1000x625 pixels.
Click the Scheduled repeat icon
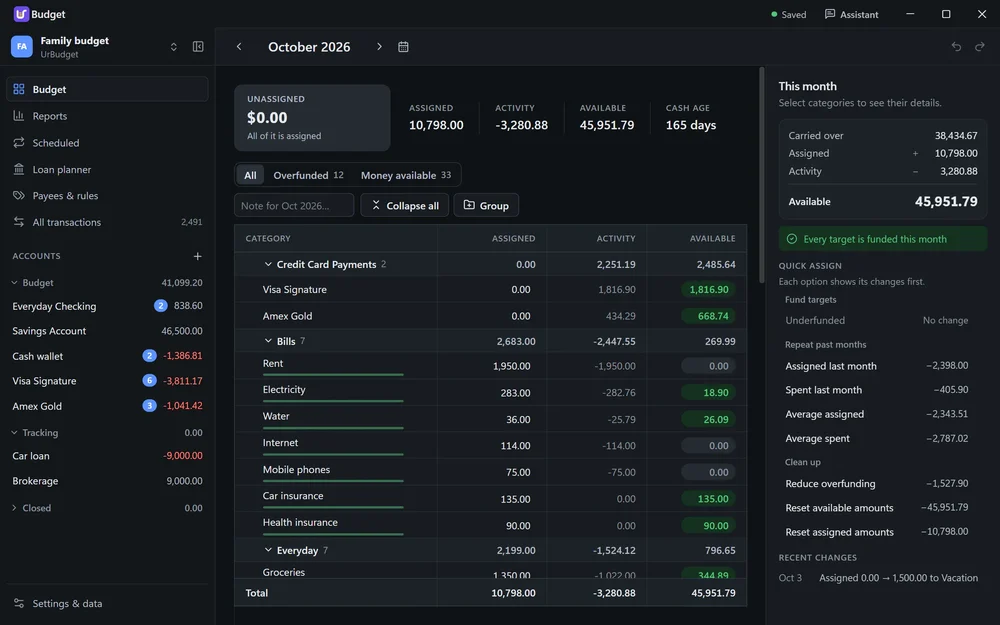click(x=18, y=142)
